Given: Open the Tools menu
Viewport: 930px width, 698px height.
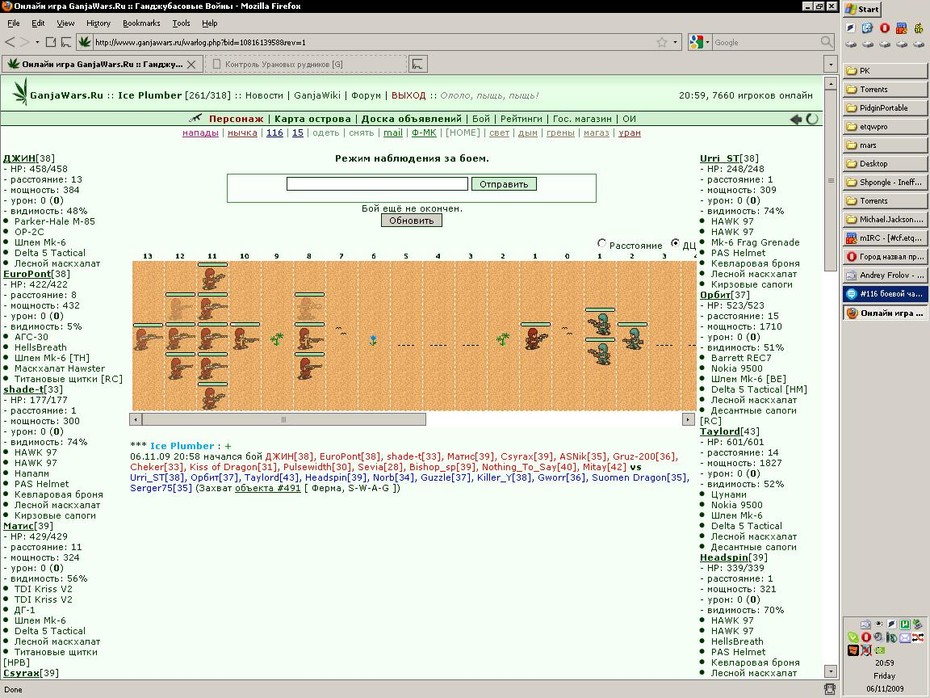Looking at the screenshot, I should point(181,23).
